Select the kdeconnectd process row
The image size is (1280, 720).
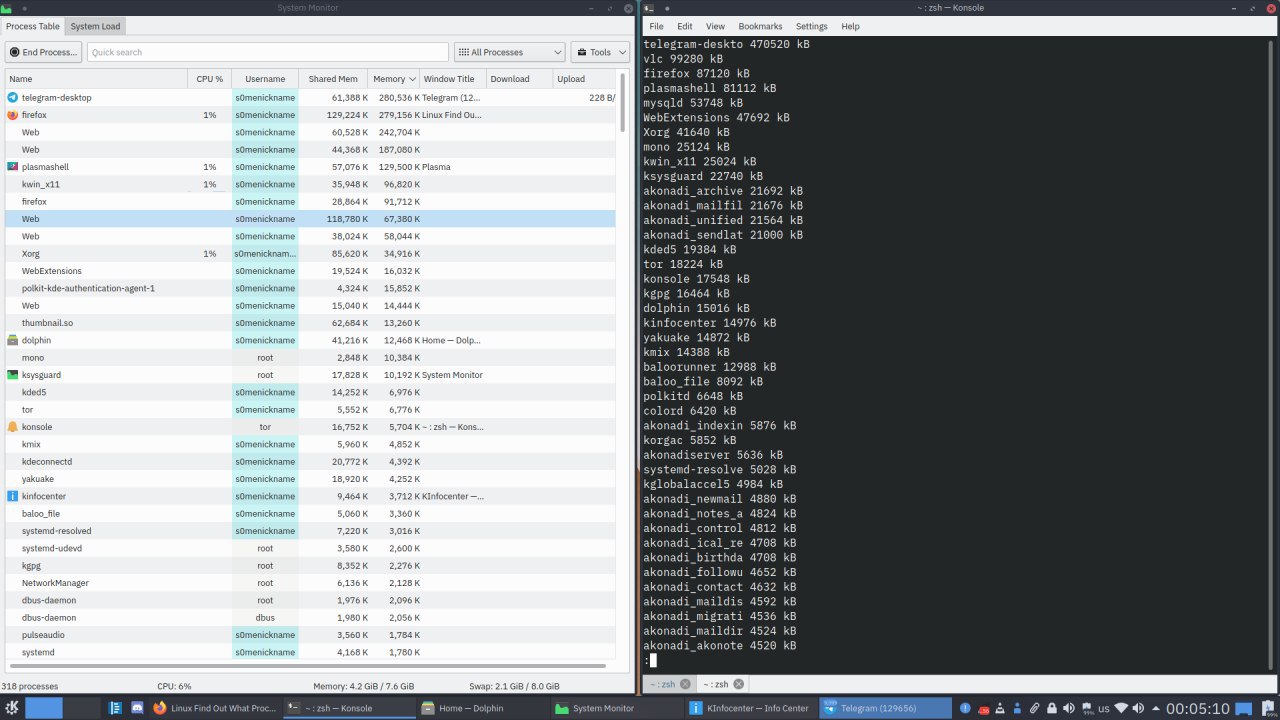(x=310, y=462)
